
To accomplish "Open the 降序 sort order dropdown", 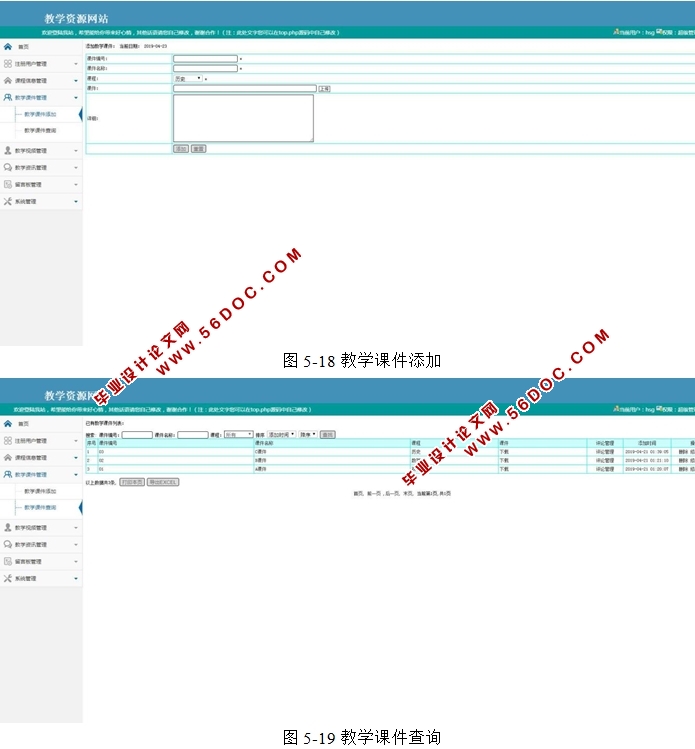I will coord(307,435).
